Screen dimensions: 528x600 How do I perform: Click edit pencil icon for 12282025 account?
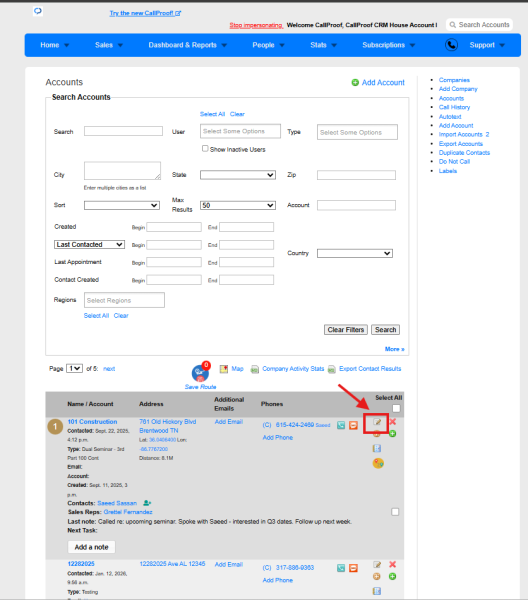[x=377, y=565]
